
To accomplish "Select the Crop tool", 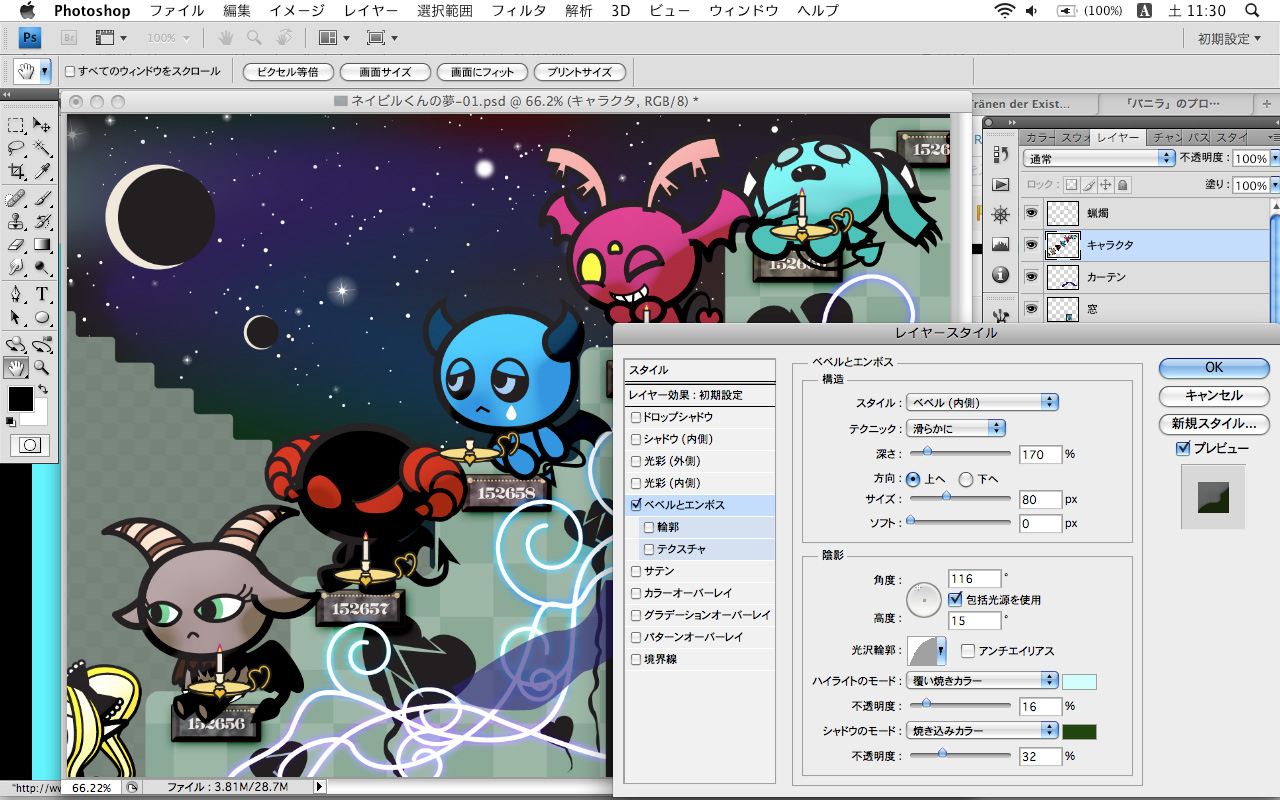I will pos(16,172).
